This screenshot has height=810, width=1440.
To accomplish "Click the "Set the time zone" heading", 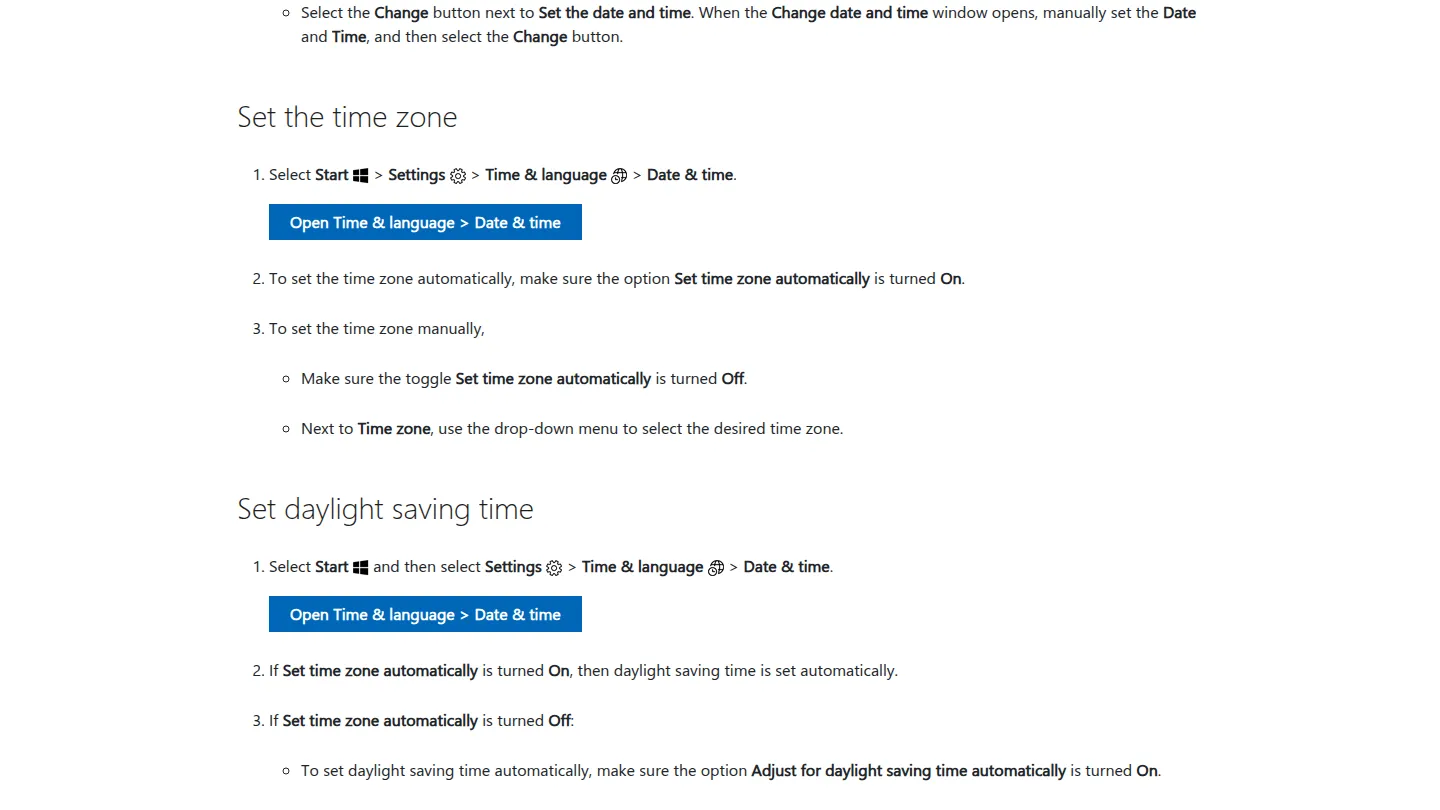I will point(347,117).
